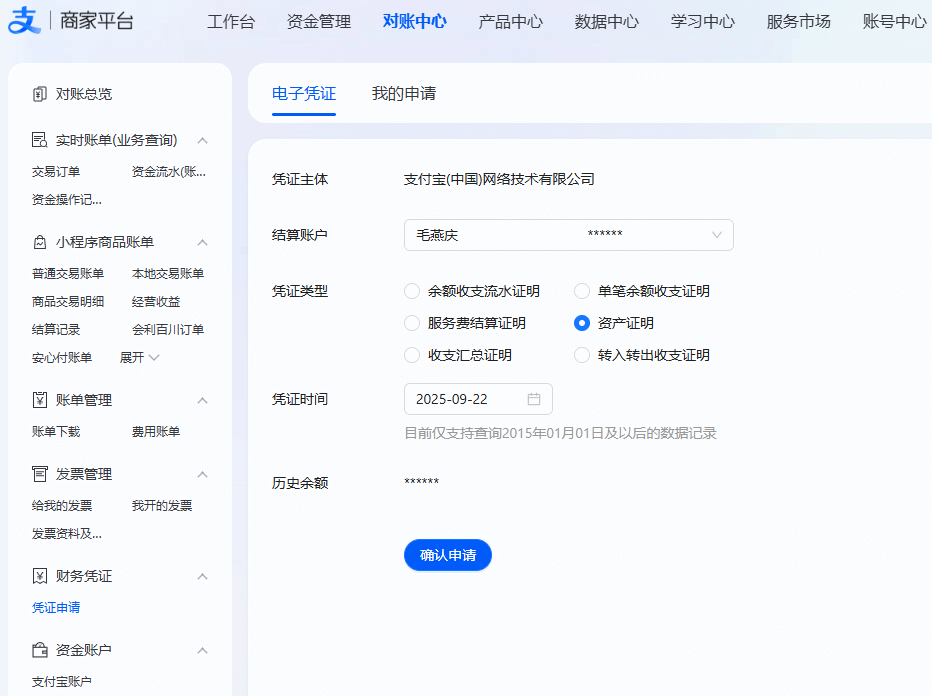Select the 余额收支流水证明 radio option
Image resolution: width=932 pixels, height=696 pixels.
pyautogui.click(x=412, y=291)
